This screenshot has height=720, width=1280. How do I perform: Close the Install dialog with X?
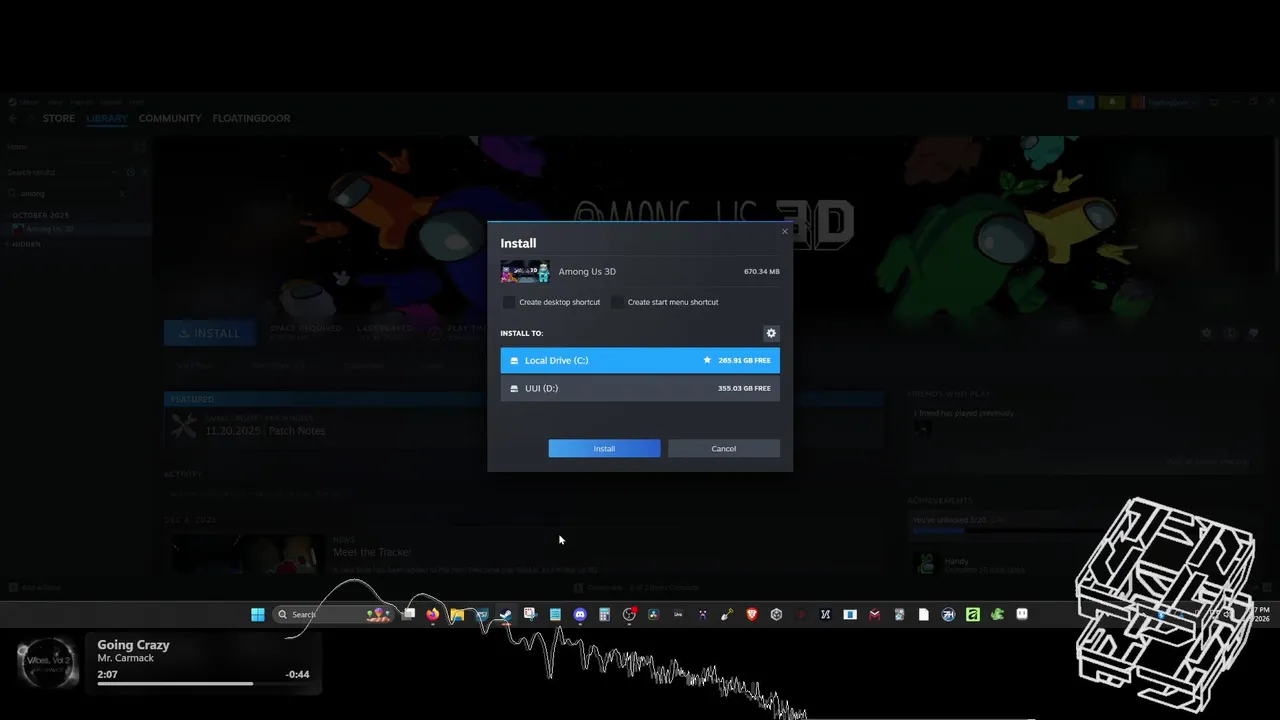coord(784,231)
